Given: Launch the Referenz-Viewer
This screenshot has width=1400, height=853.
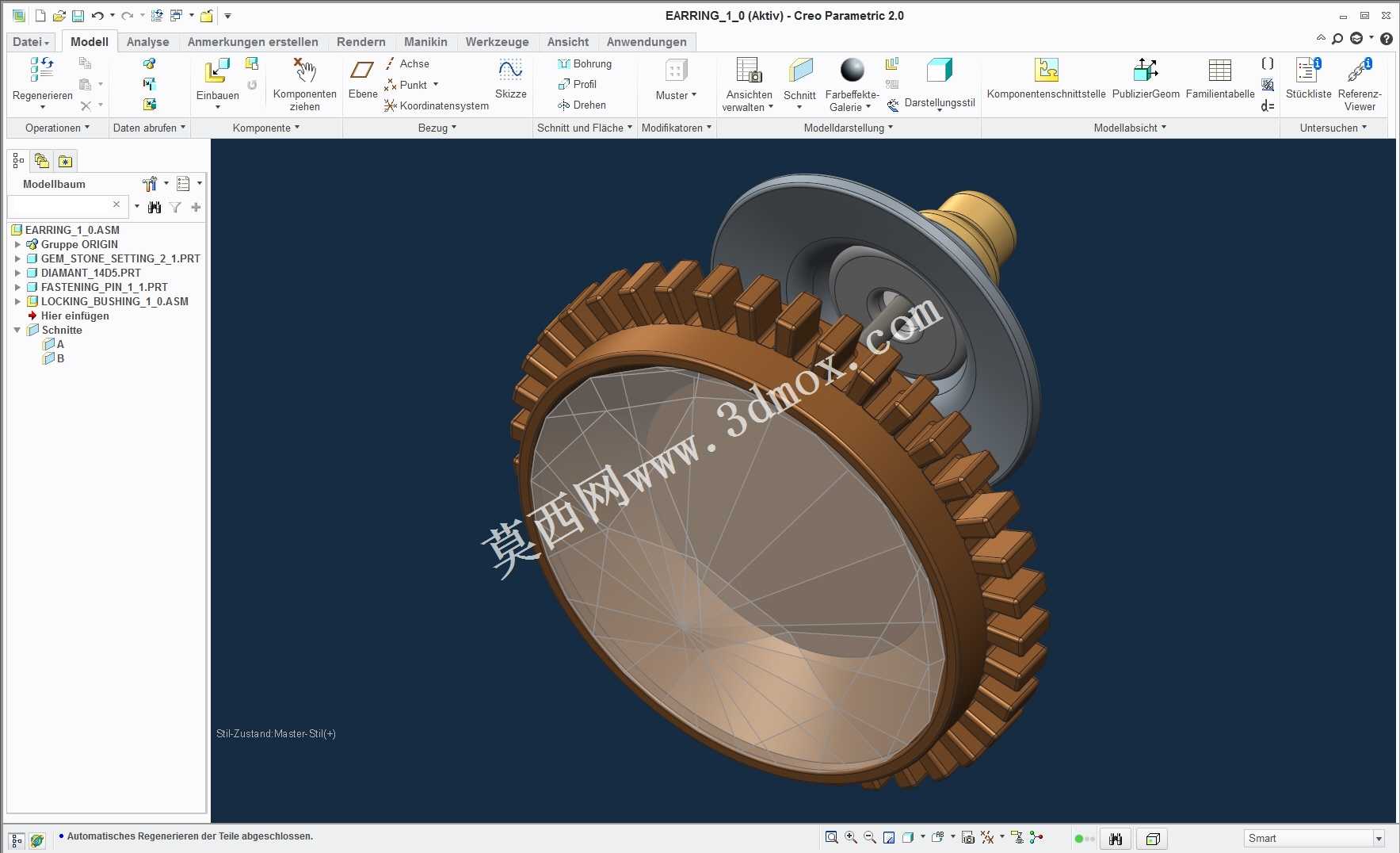Looking at the screenshot, I should pyautogui.click(x=1360, y=83).
